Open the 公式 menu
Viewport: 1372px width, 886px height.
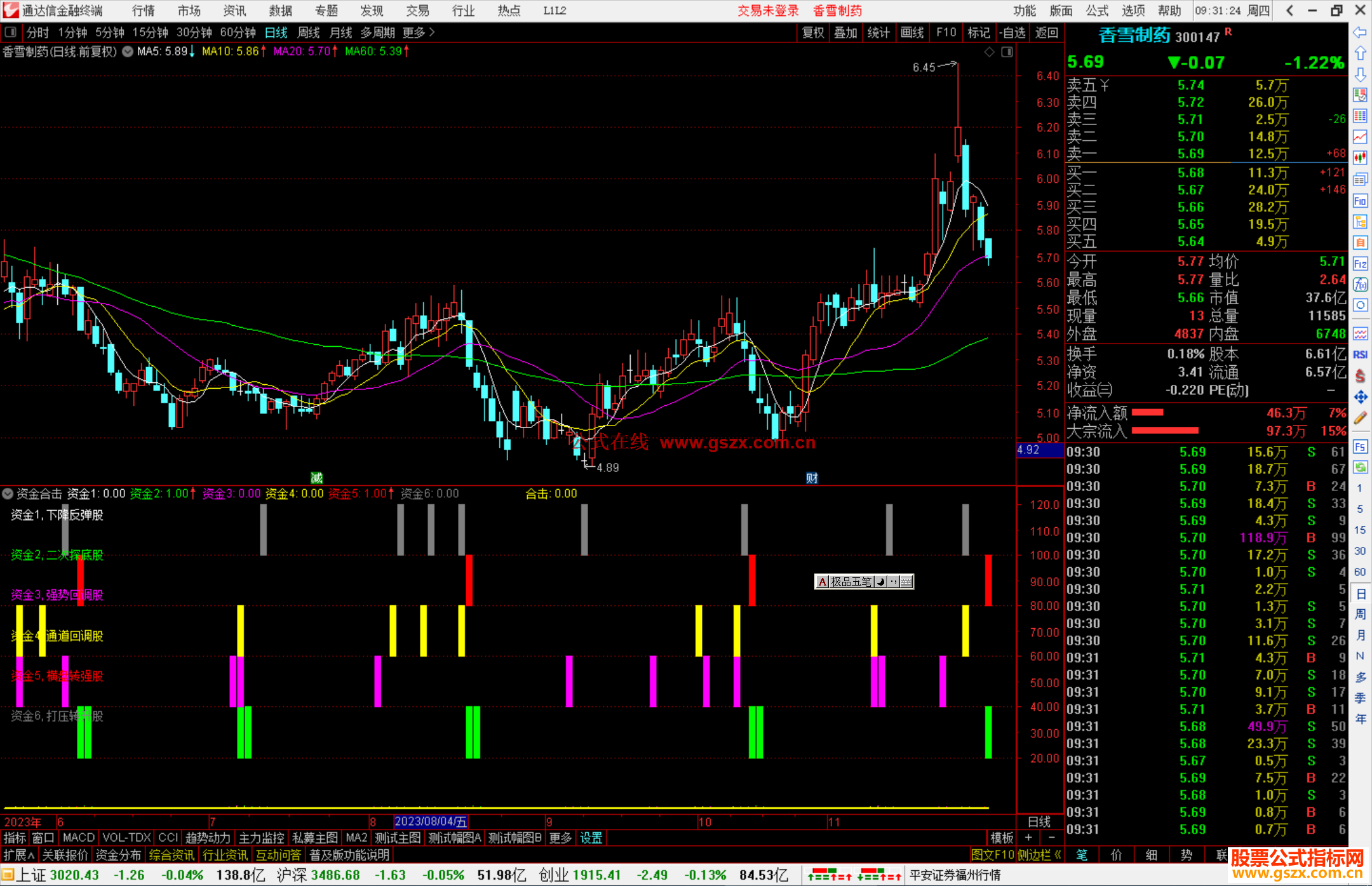pos(1097,10)
